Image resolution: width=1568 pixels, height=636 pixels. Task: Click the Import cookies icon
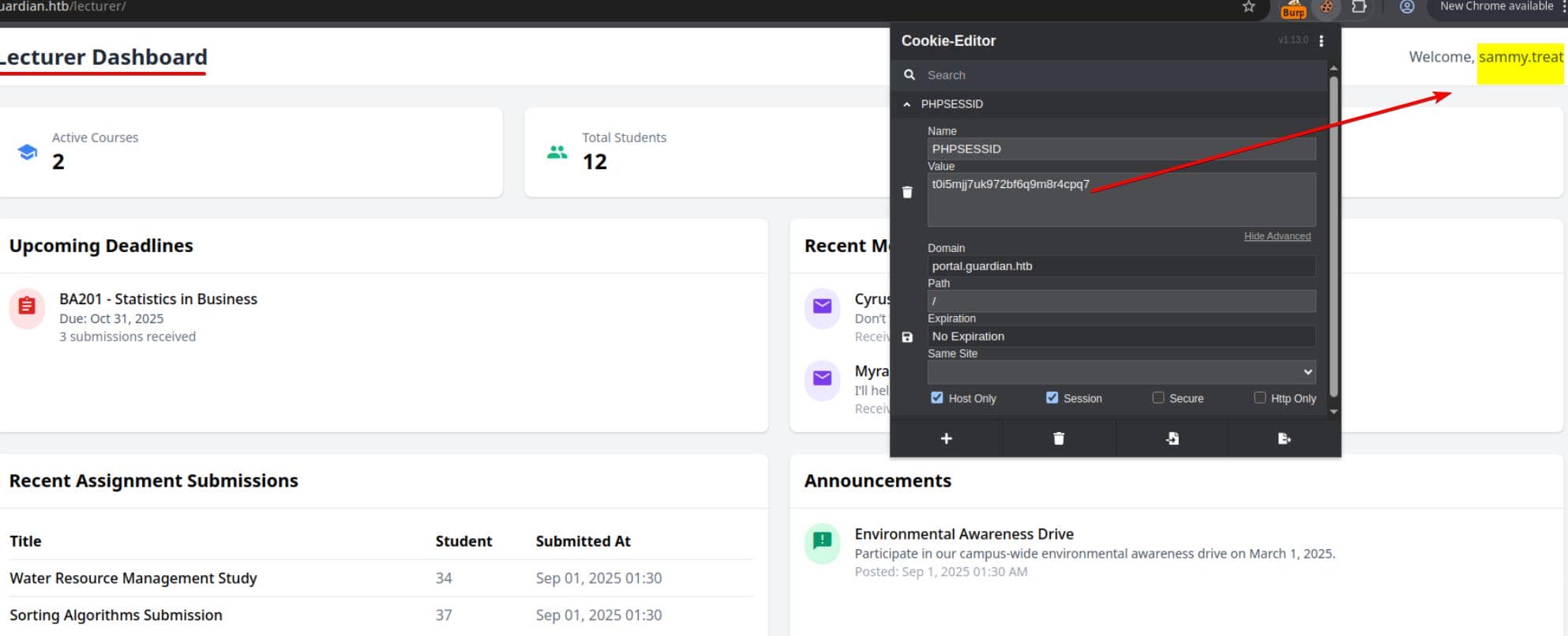point(1172,438)
